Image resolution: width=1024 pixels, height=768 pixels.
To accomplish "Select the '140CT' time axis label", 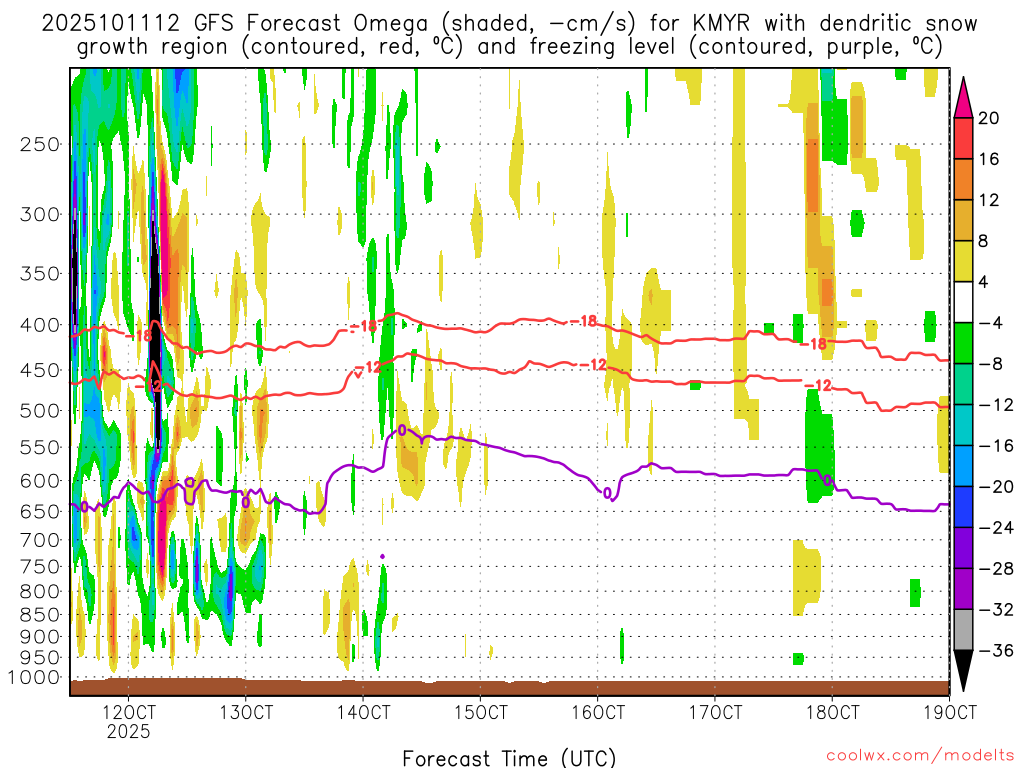I will tap(363, 712).
